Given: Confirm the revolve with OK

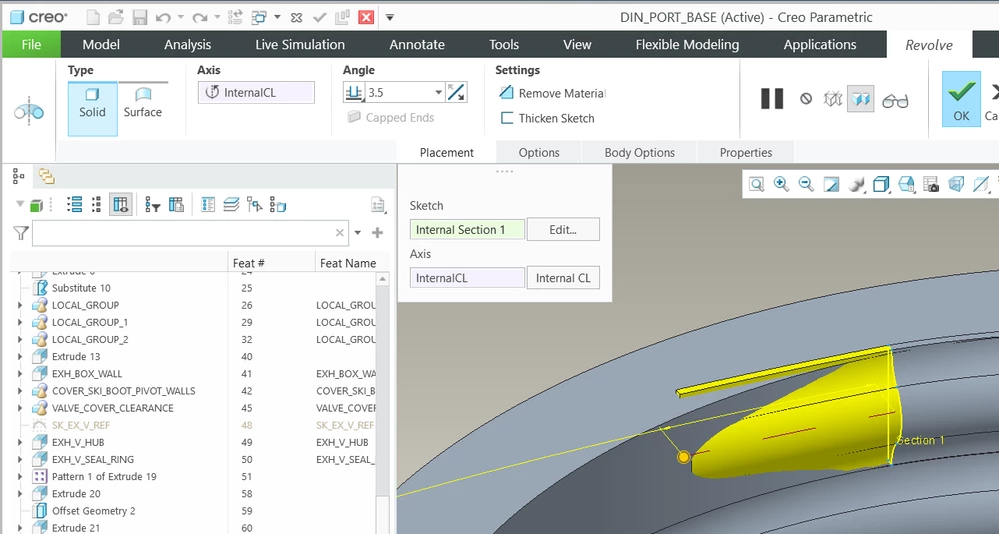Looking at the screenshot, I should 961,99.
